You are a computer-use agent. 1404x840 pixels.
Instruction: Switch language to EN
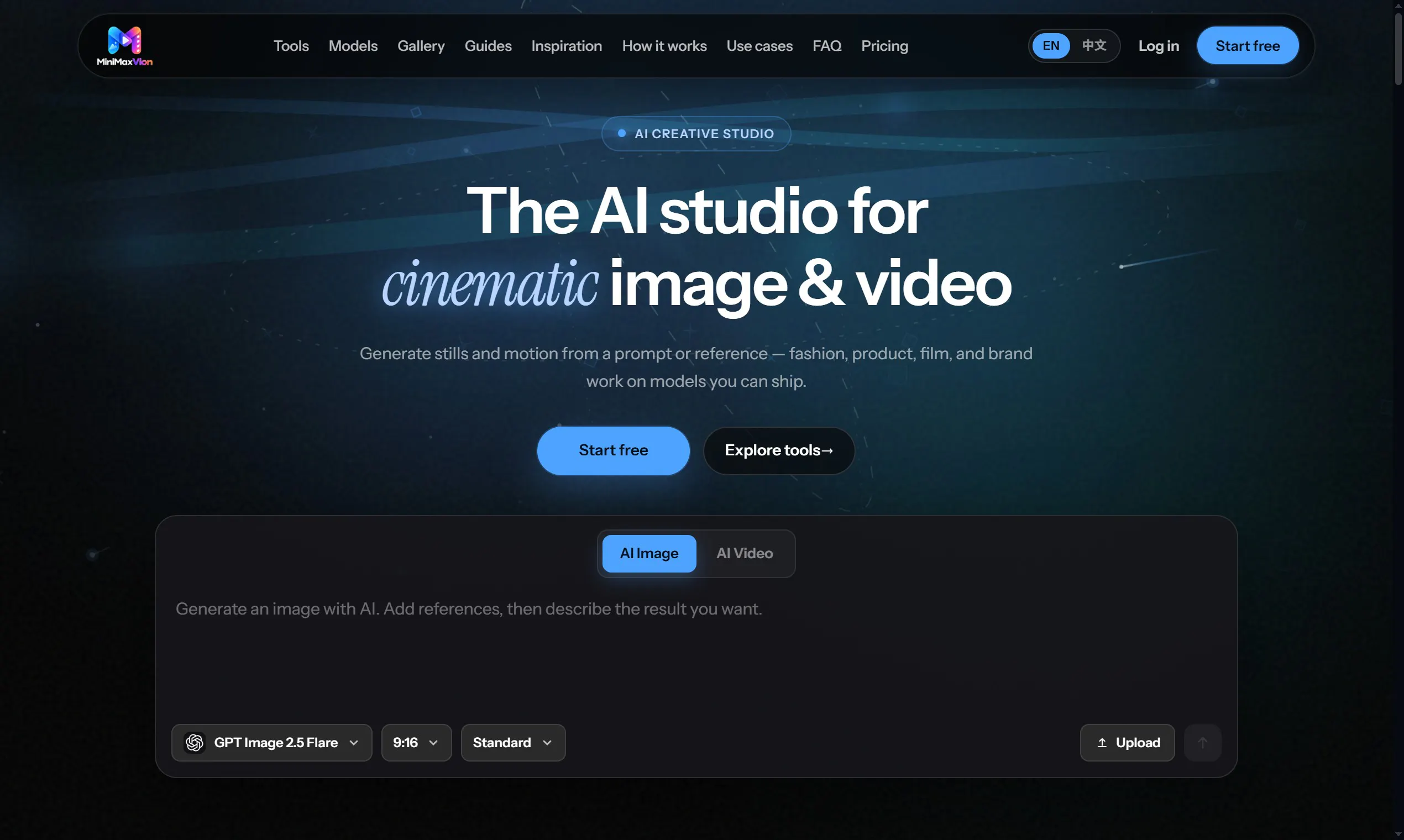tap(1051, 46)
